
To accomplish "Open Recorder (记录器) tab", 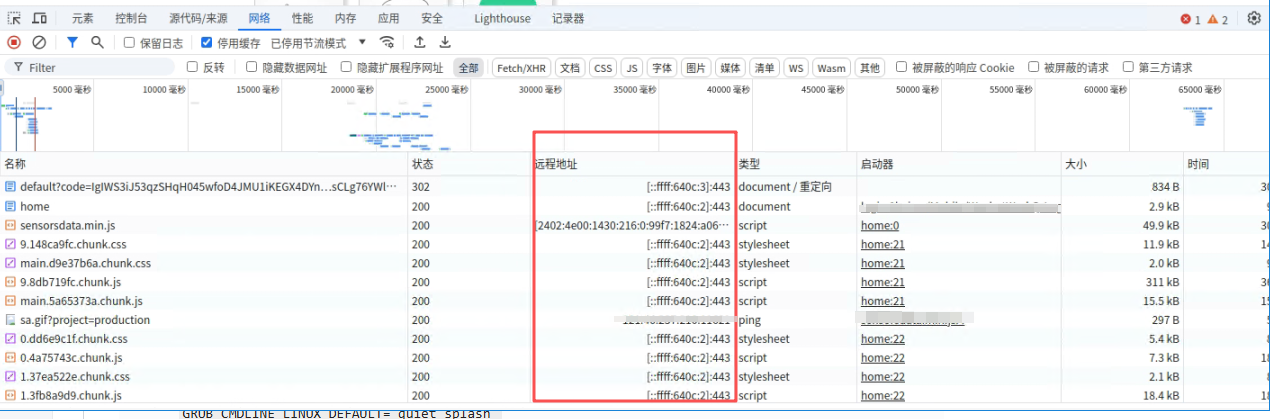I will tap(568, 18).
